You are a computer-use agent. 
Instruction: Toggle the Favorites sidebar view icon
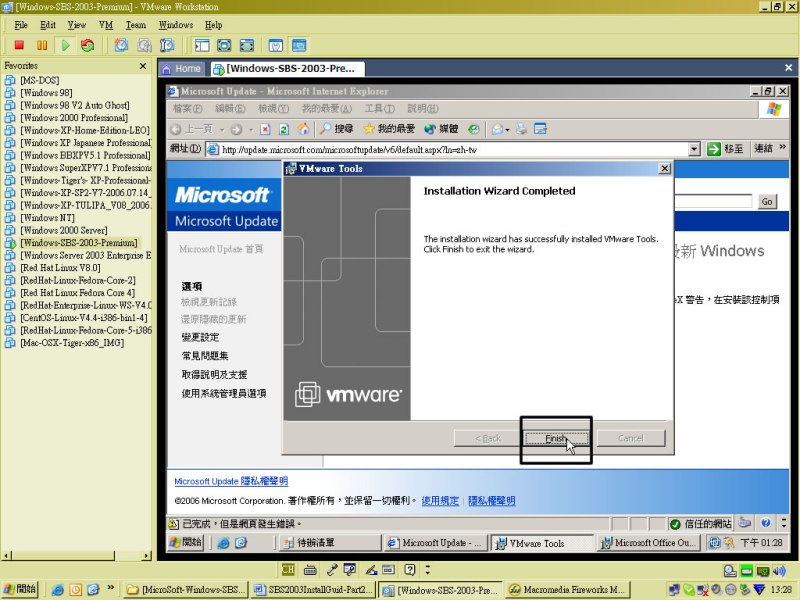pyautogui.click(x=202, y=45)
